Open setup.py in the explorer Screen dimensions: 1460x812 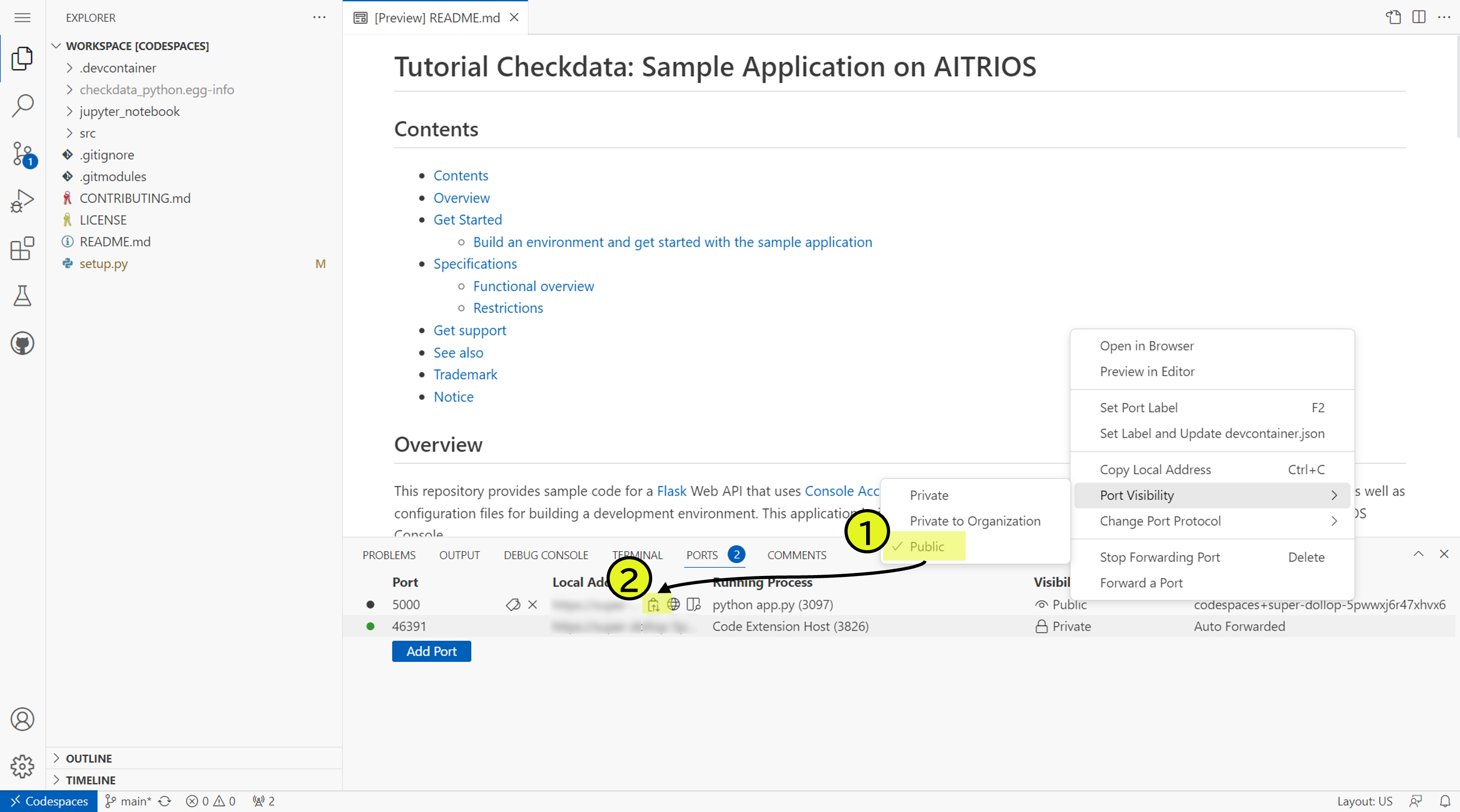pos(104,264)
